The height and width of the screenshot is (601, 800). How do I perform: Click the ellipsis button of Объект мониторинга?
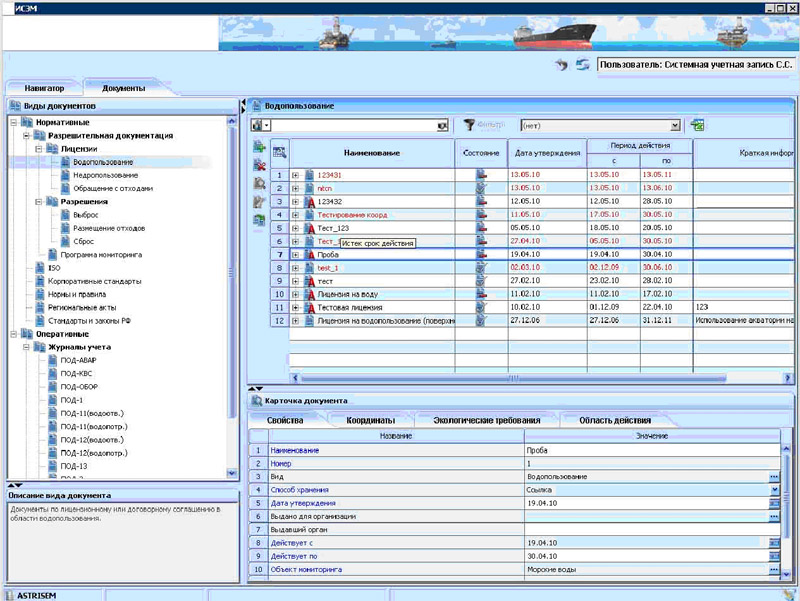[x=774, y=569]
